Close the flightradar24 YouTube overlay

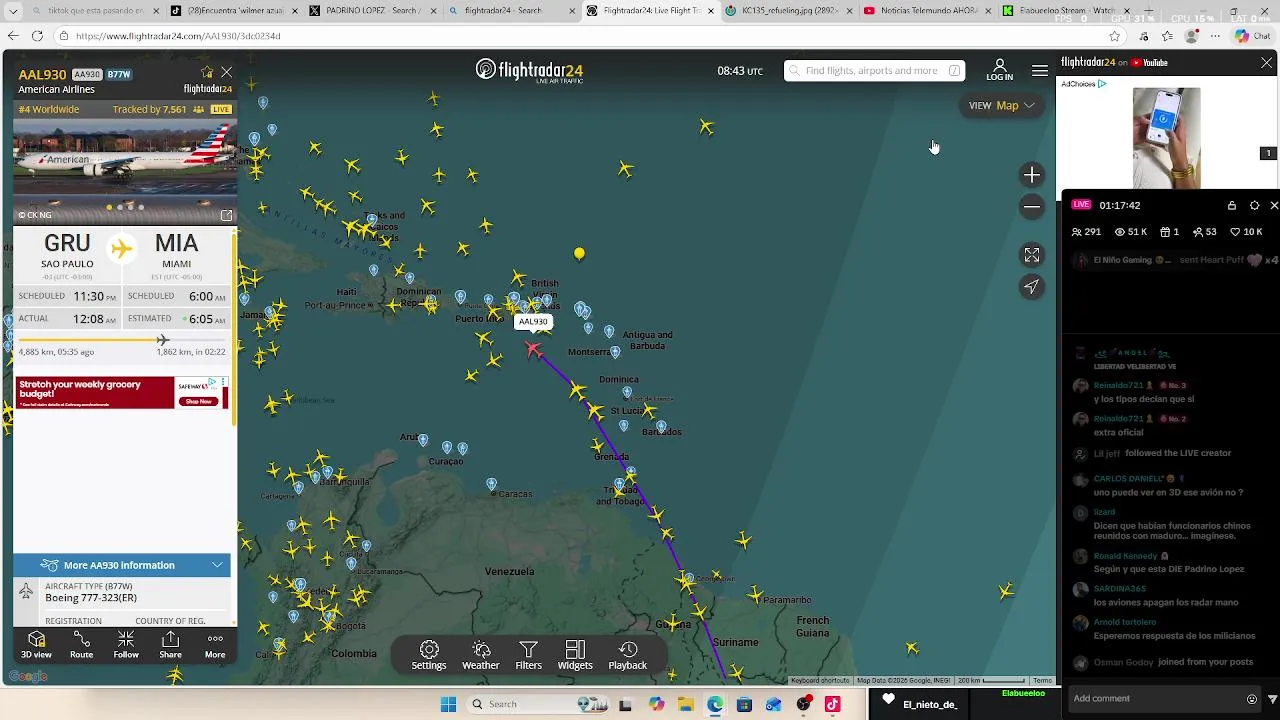pos(1266,63)
